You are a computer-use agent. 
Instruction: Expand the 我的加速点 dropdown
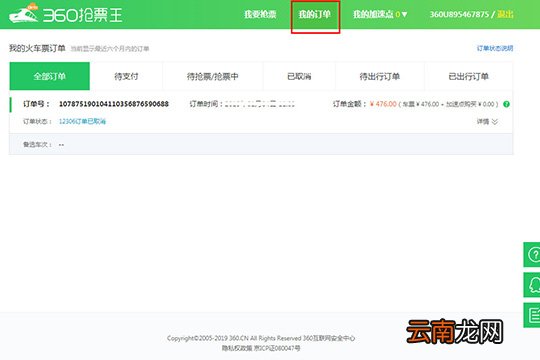tap(380, 14)
